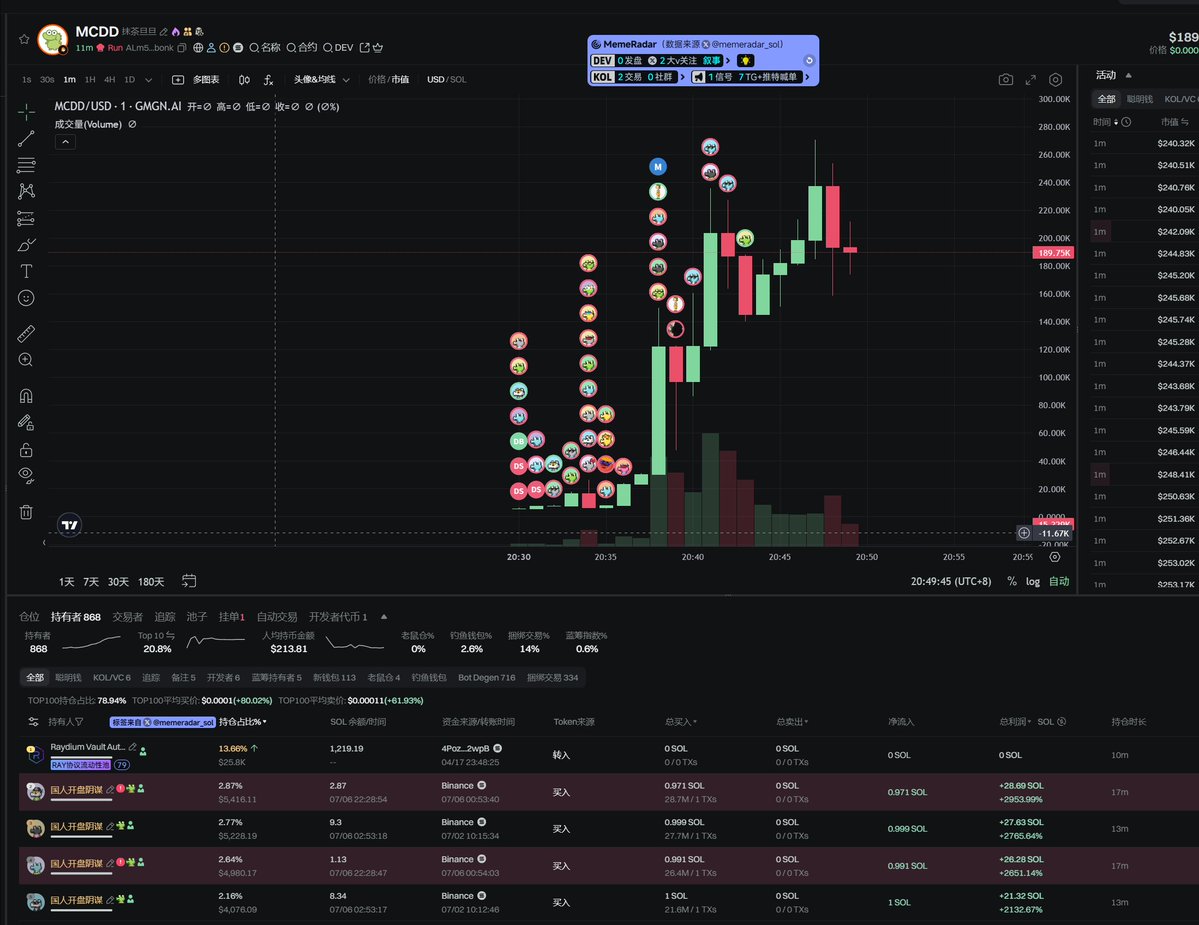The image size is (1199, 925).
Task: Enable the 自动 auto scale
Action: [1058, 582]
